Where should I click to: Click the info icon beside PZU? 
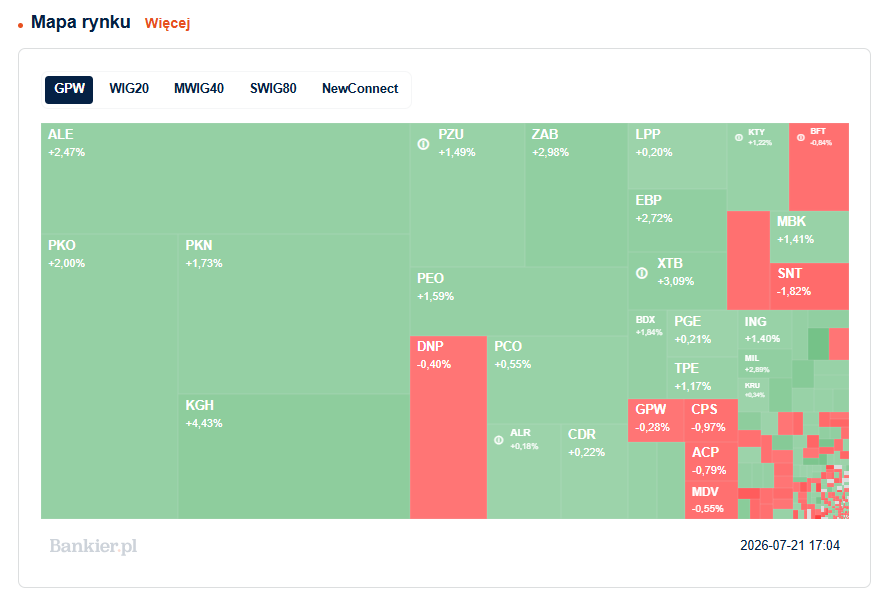pyautogui.click(x=423, y=144)
